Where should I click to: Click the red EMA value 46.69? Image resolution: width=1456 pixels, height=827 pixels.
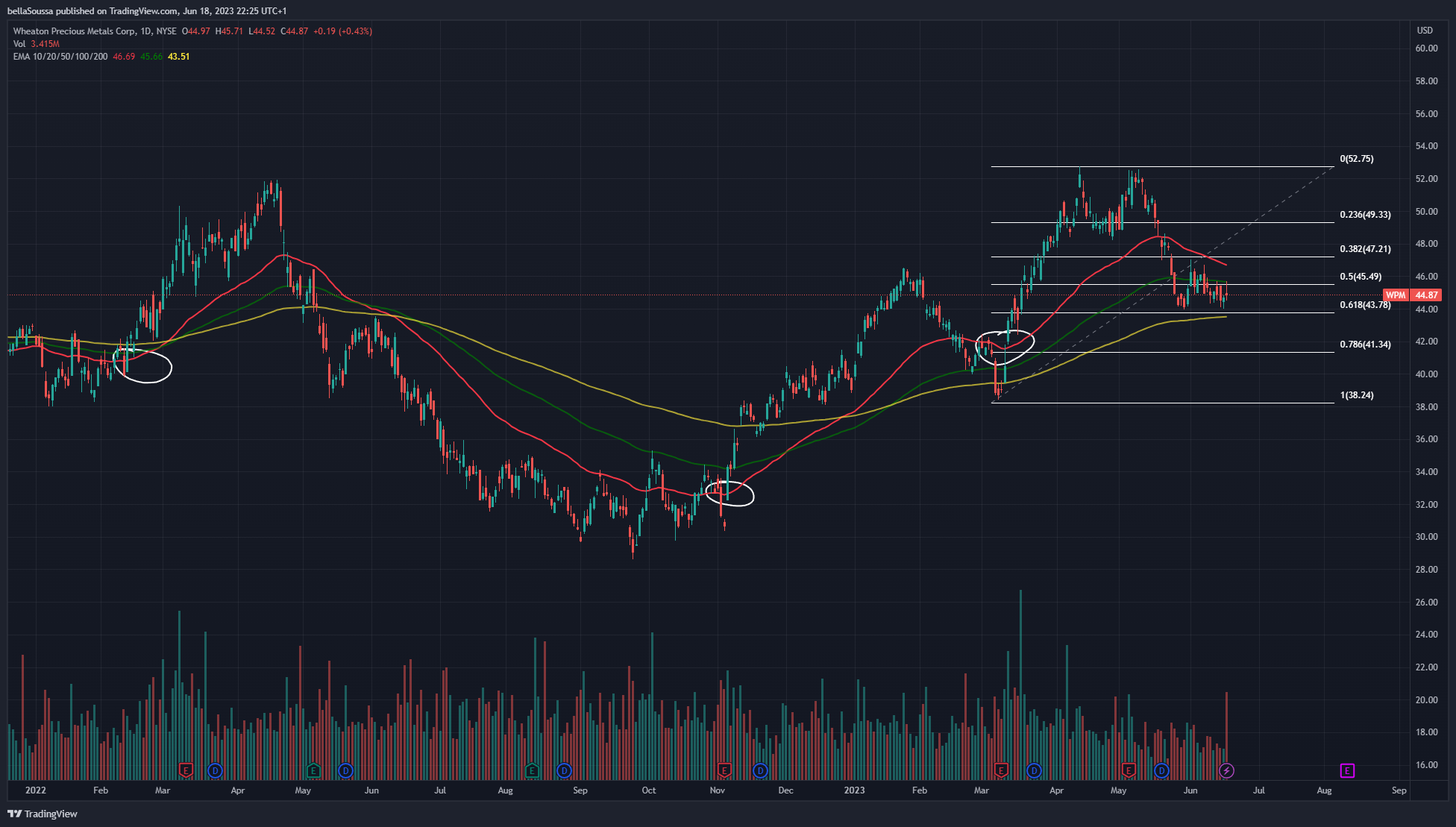click(124, 57)
